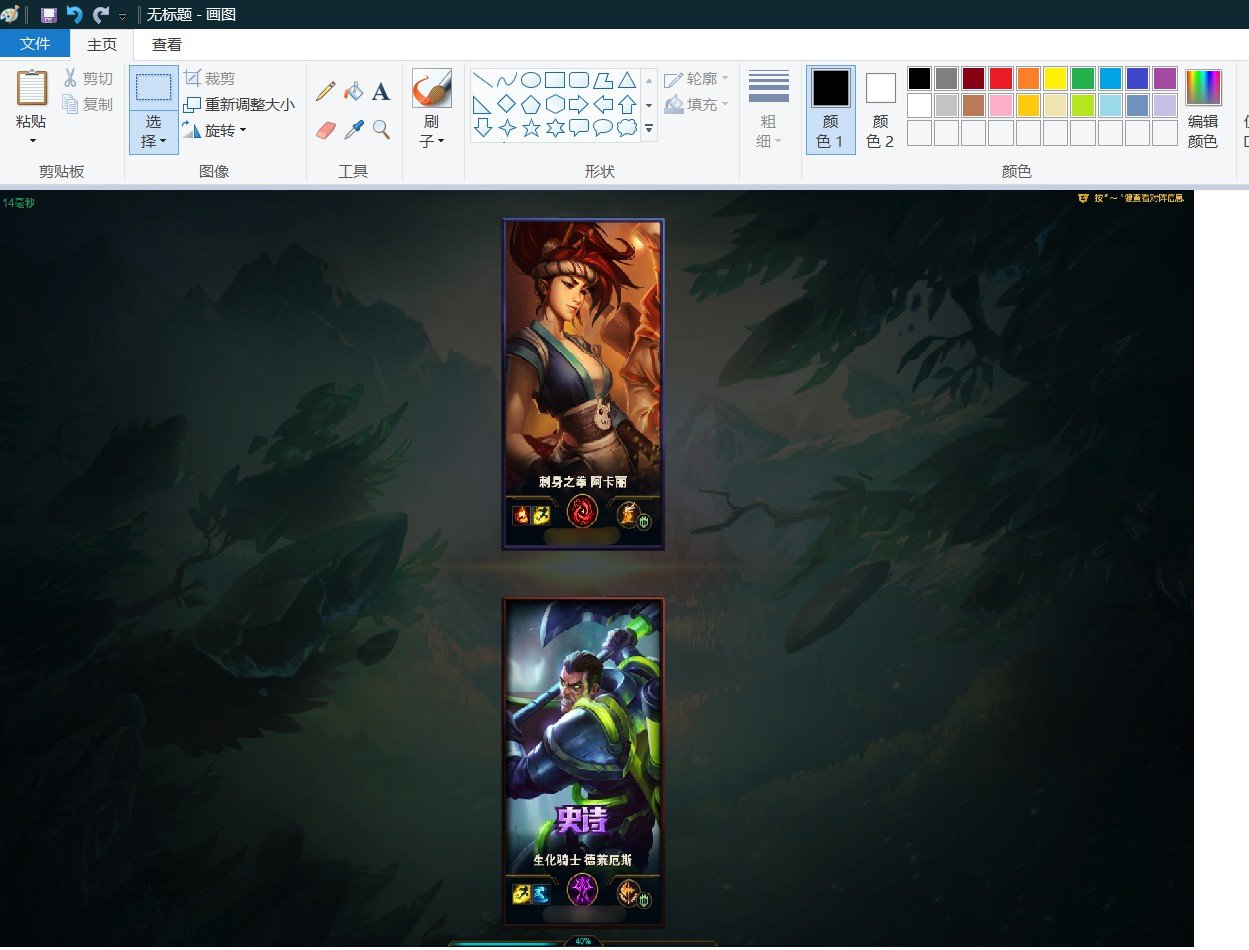Select the Pencil tool
This screenshot has height=950, width=1249.
tap(325, 91)
